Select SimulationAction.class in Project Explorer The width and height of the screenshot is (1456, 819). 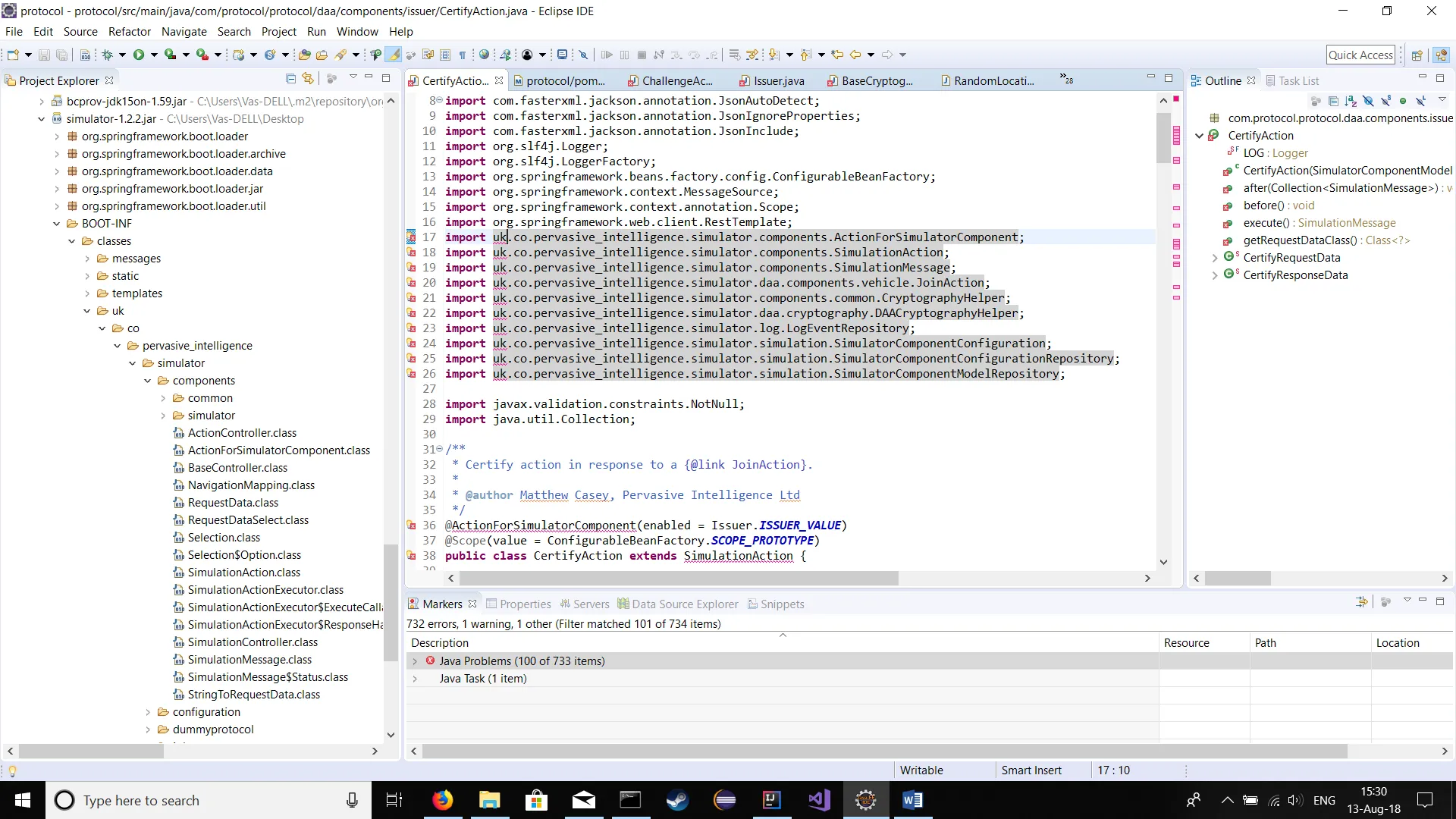point(243,573)
